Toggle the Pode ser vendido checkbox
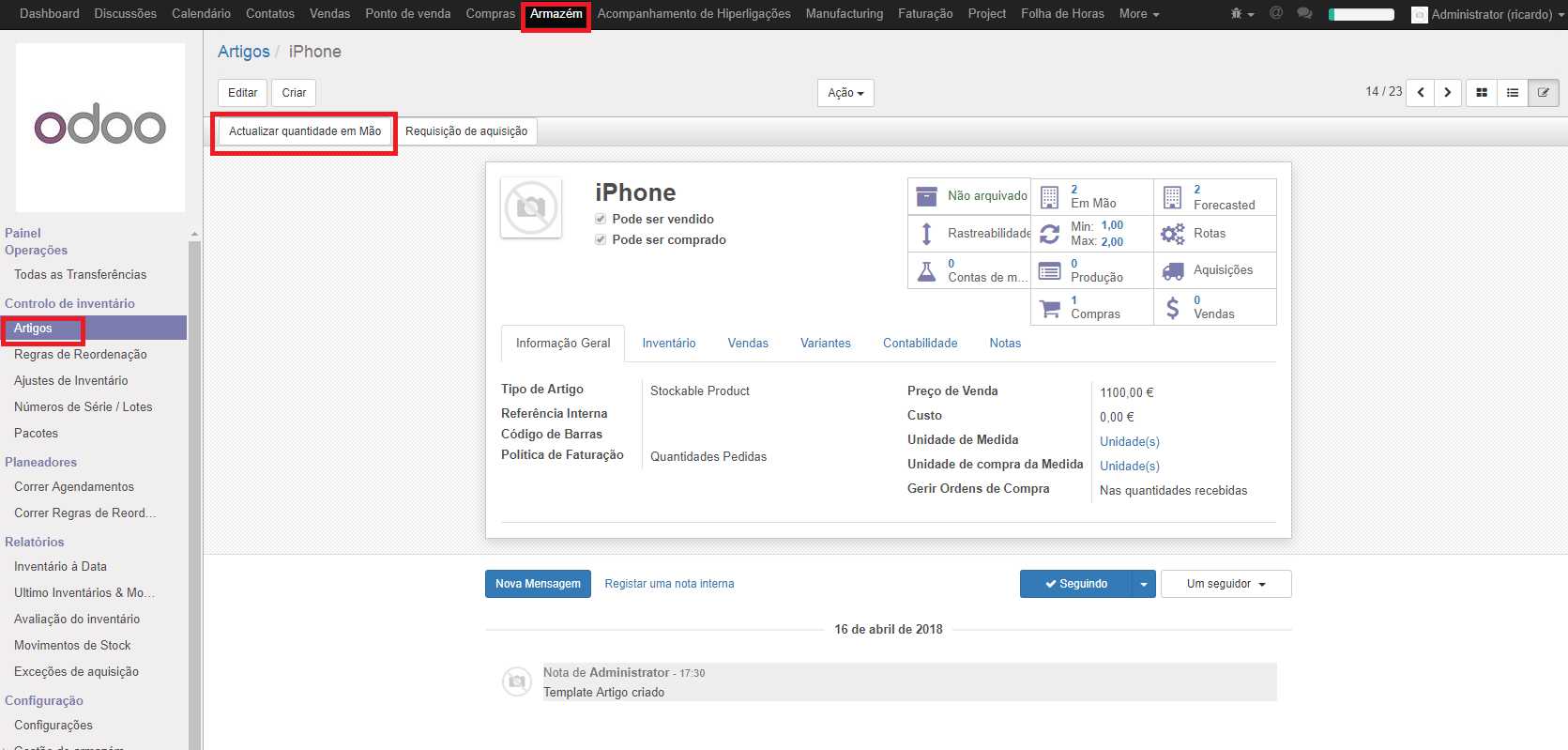 click(601, 219)
